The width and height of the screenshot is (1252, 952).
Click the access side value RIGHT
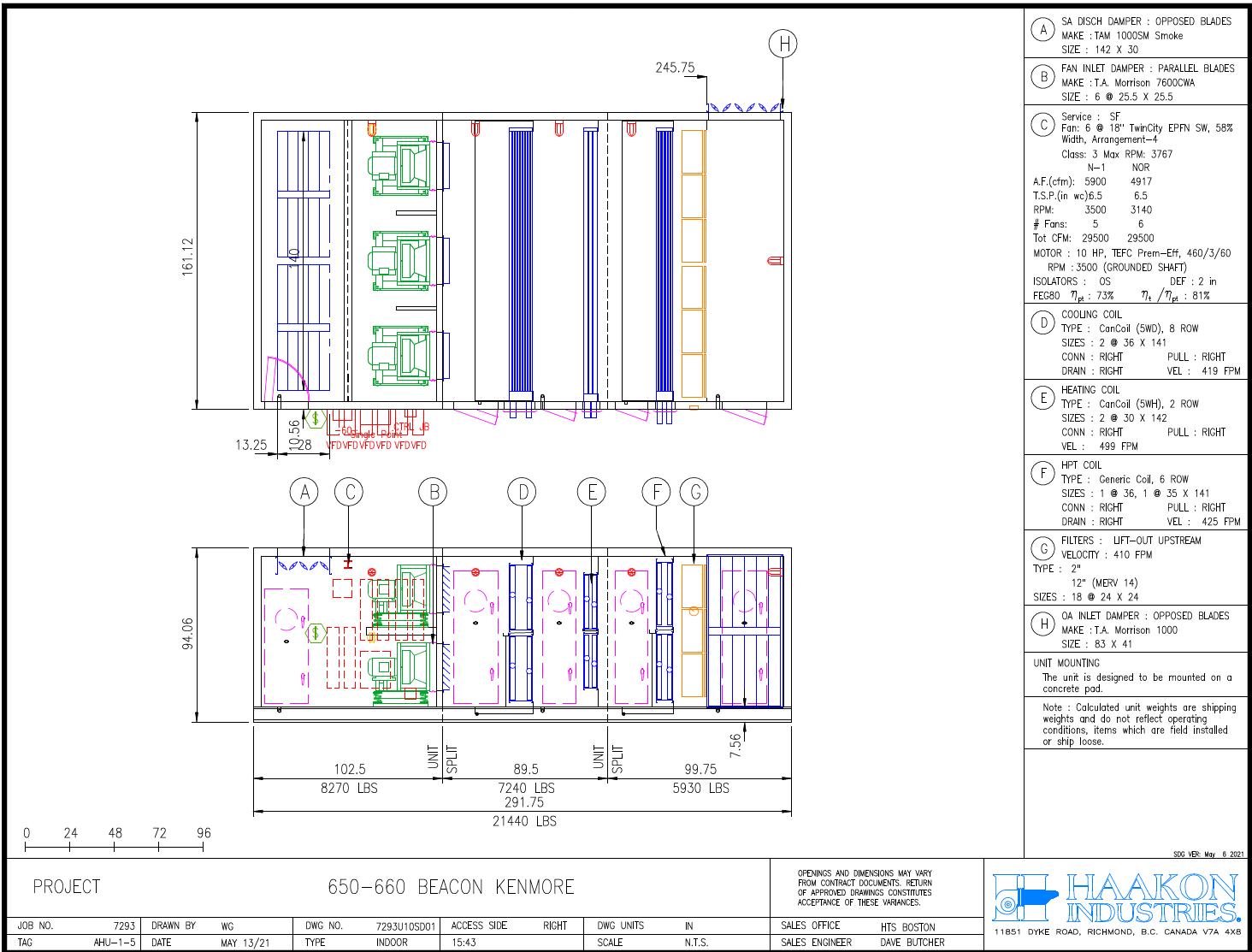555,925
